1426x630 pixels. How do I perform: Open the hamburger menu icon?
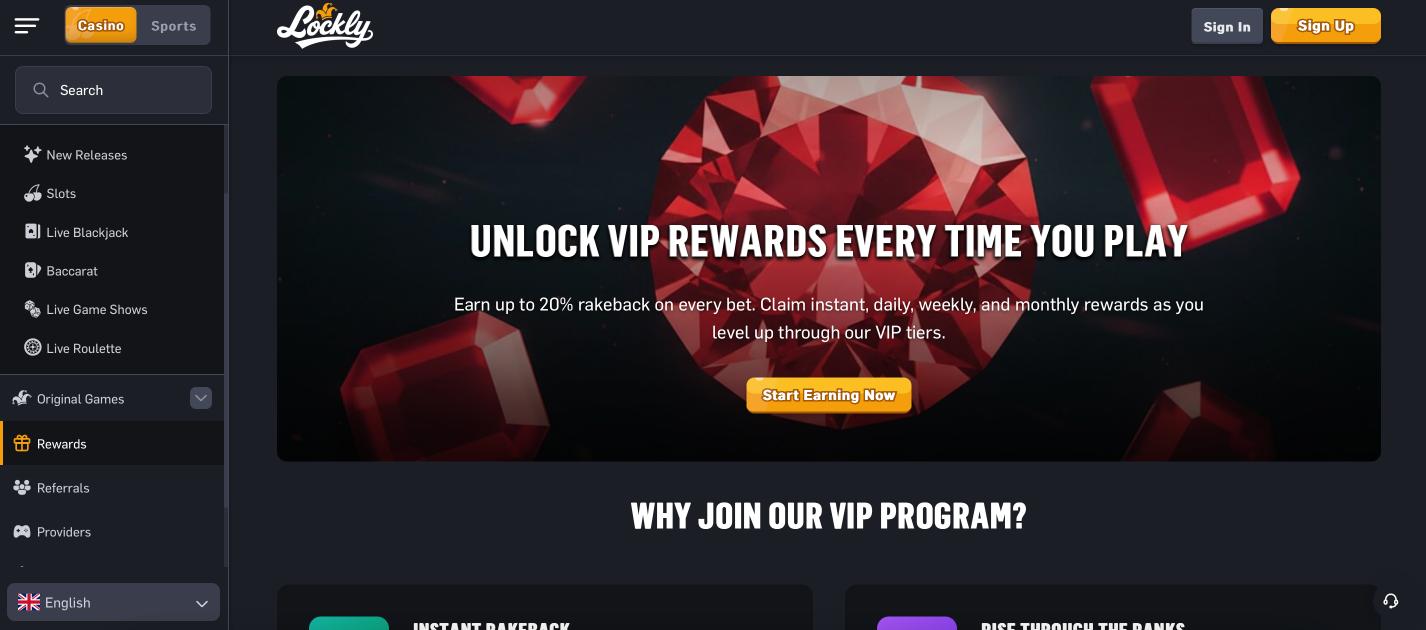(x=27, y=26)
